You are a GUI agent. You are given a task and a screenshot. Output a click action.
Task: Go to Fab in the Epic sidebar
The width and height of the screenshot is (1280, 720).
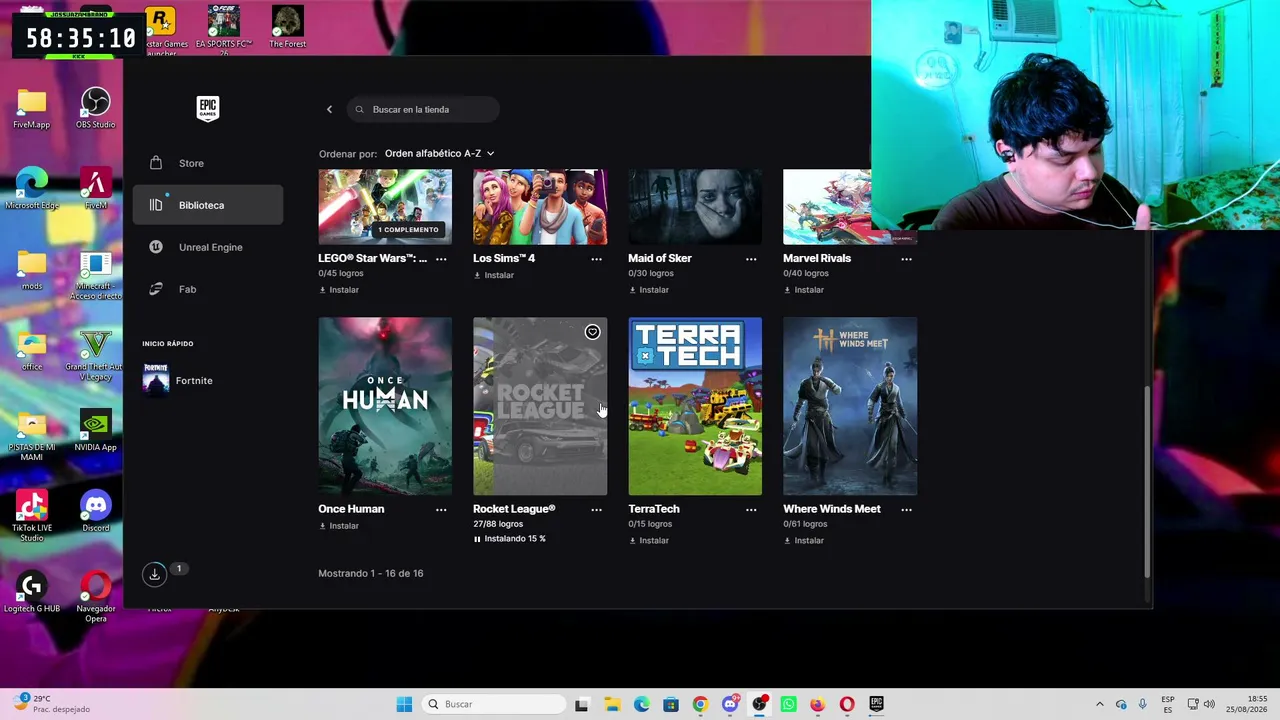click(x=207, y=289)
